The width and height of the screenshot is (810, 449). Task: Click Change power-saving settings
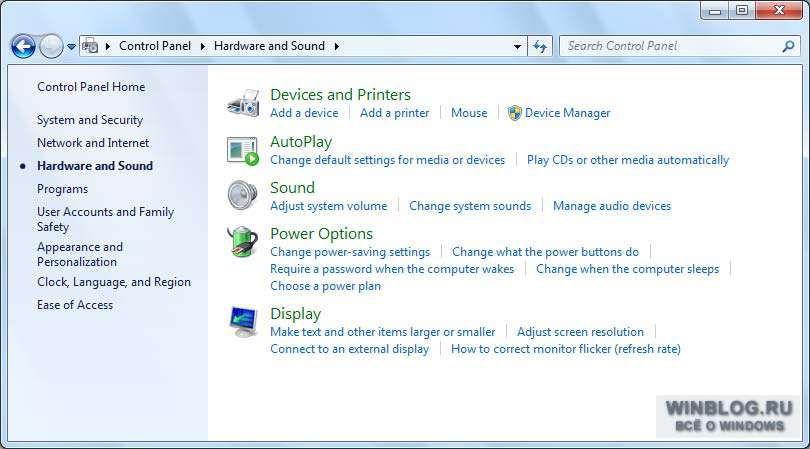(350, 252)
